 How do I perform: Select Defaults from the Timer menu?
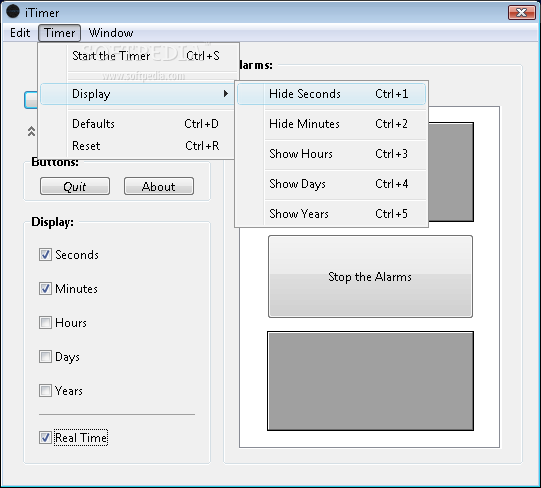tap(139, 124)
